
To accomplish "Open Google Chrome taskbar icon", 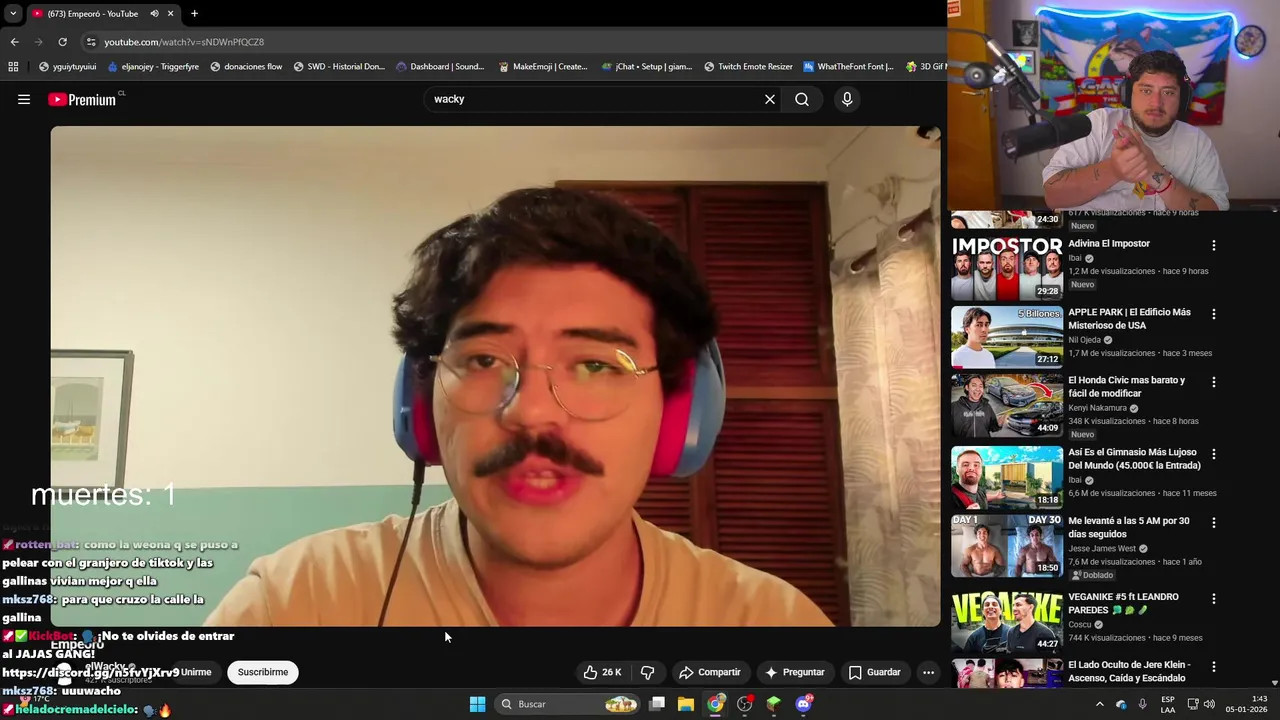I will [715, 704].
